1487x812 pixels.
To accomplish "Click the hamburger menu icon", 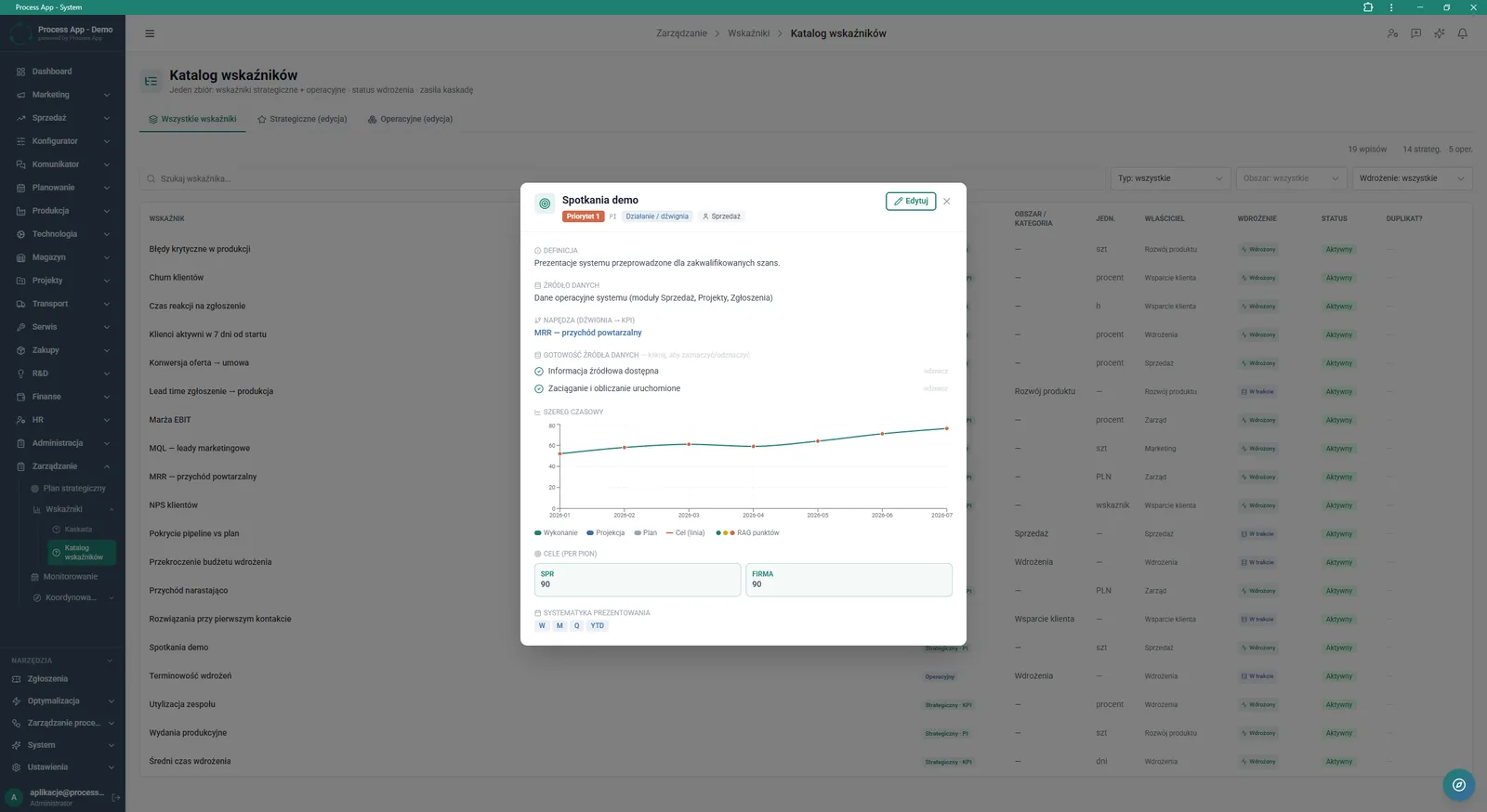I will (x=150, y=33).
